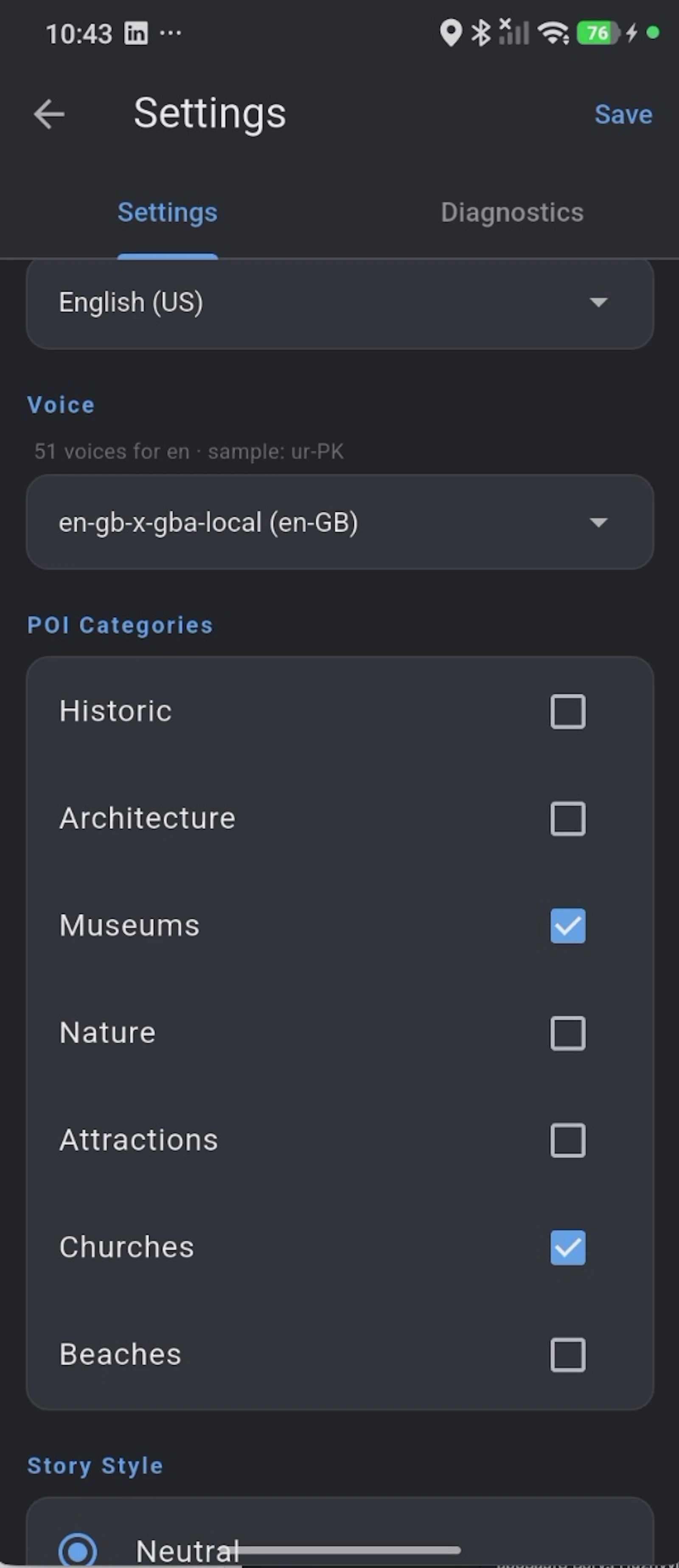Uncheck the Churches checkbox
Image resolution: width=679 pixels, height=1568 pixels.
567,1247
